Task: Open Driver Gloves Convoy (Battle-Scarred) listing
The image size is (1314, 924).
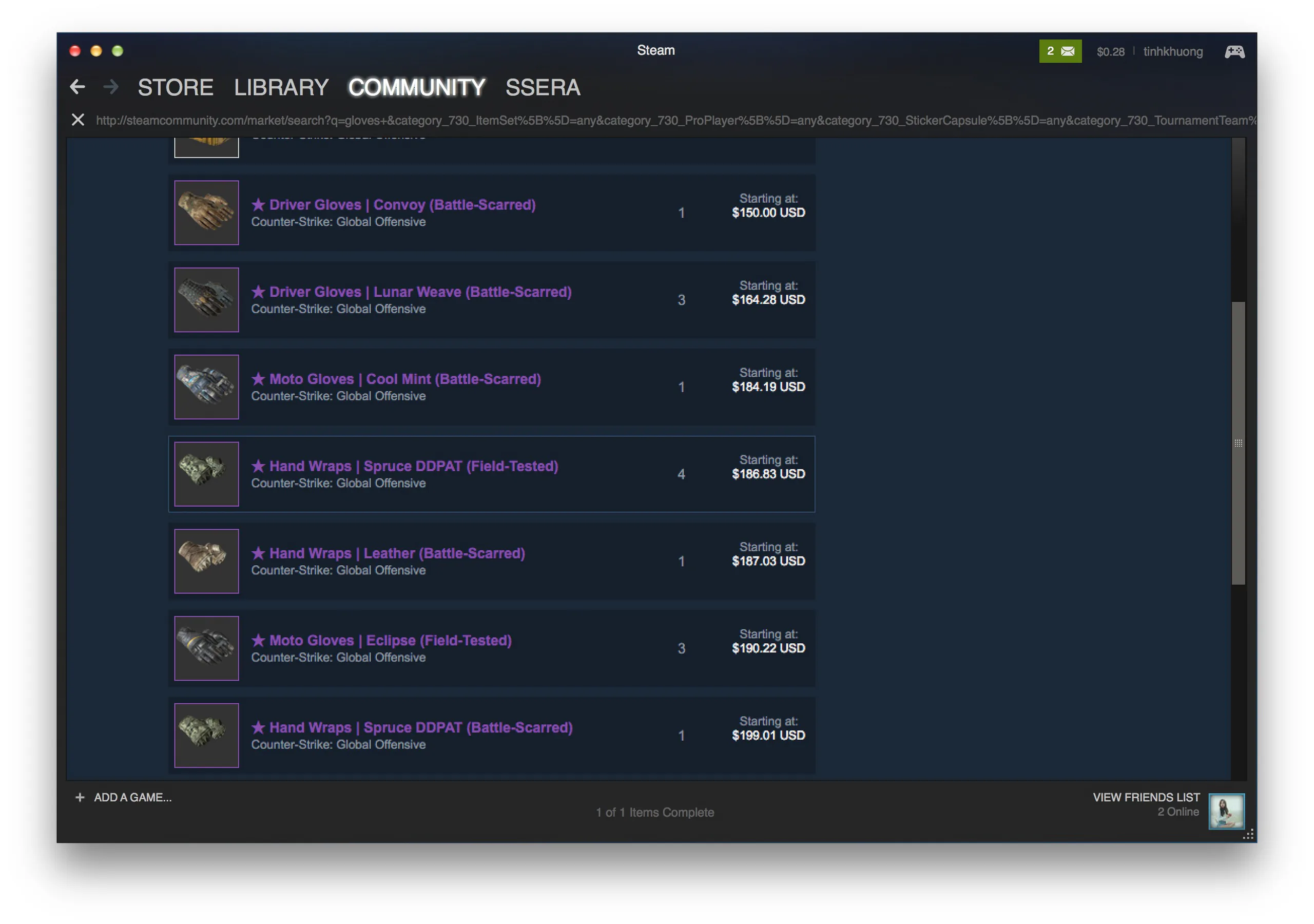Action: click(x=492, y=213)
